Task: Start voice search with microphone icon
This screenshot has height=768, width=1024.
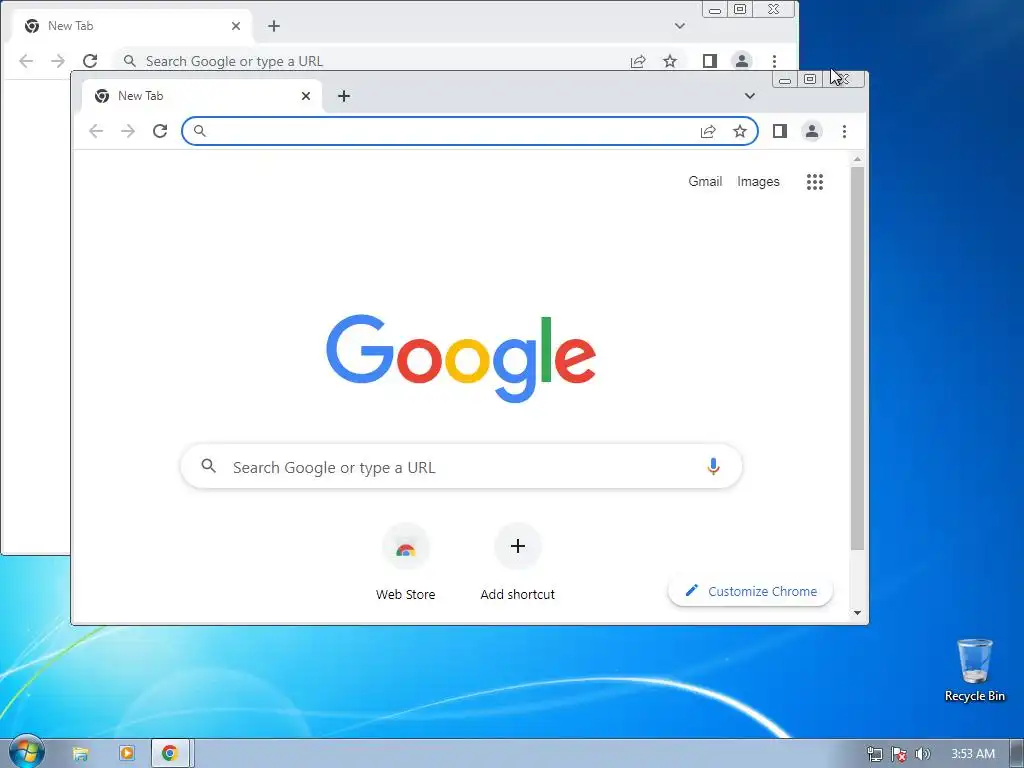Action: (x=713, y=466)
